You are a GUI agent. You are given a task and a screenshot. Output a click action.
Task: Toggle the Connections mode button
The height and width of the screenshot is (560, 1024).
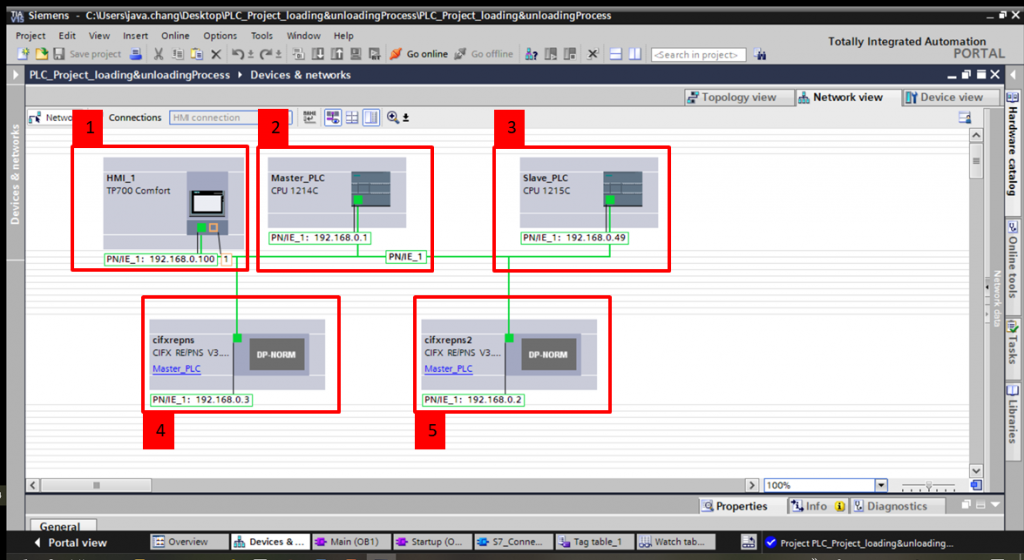pos(134,118)
